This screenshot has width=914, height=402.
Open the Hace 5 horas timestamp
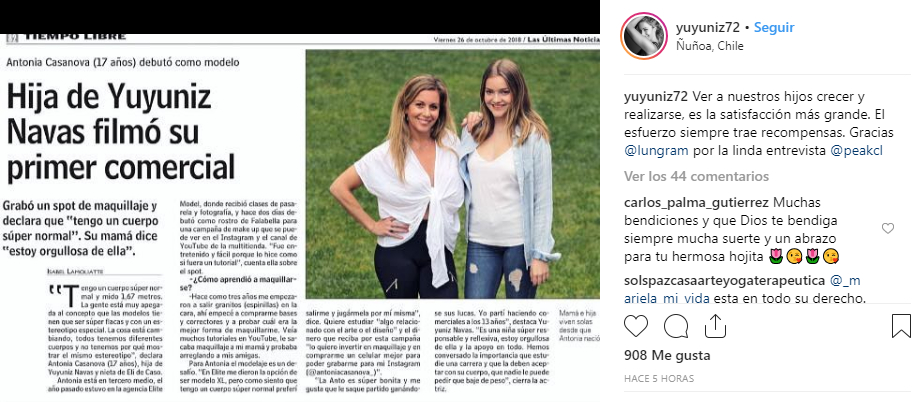pyautogui.click(x=659, y=379)
